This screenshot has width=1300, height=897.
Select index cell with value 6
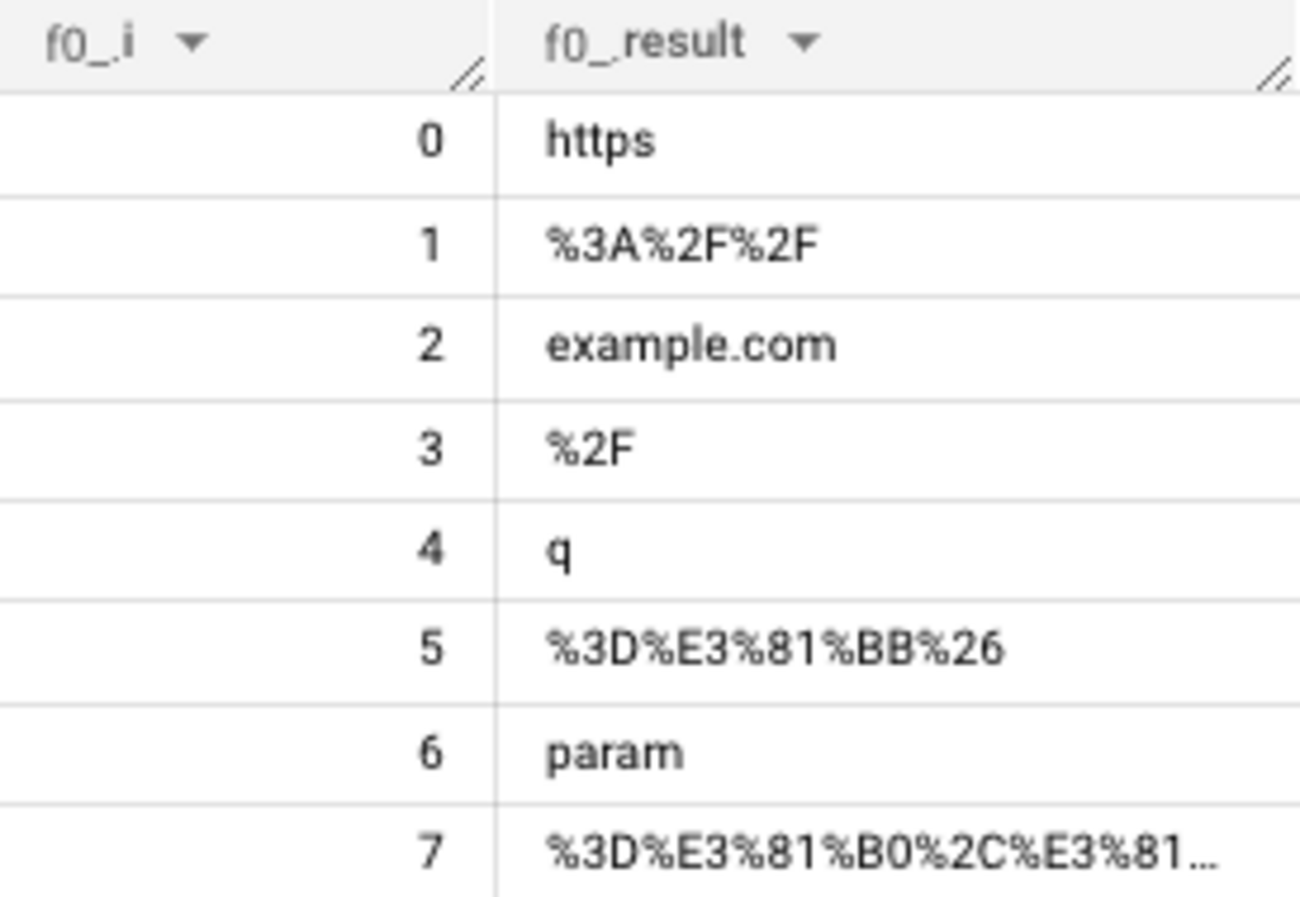point(429,753)
